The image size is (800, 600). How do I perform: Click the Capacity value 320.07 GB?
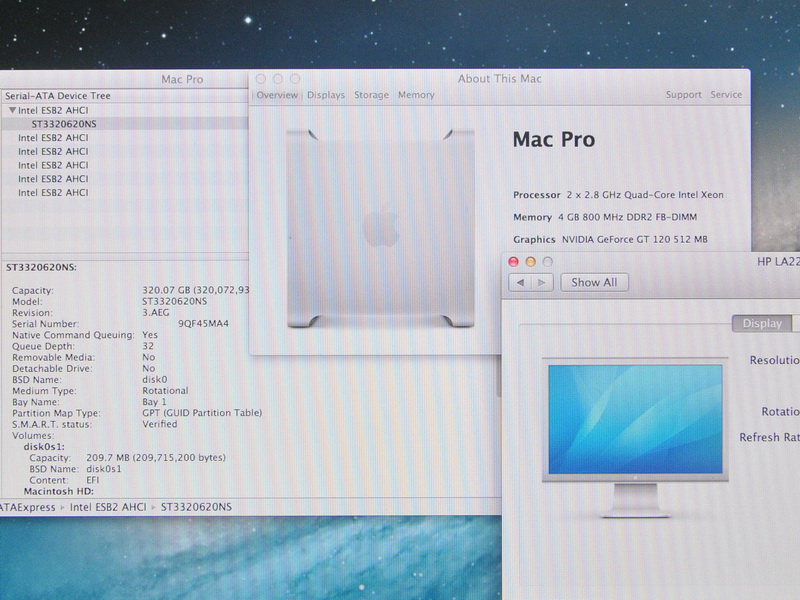pos(195,290)
